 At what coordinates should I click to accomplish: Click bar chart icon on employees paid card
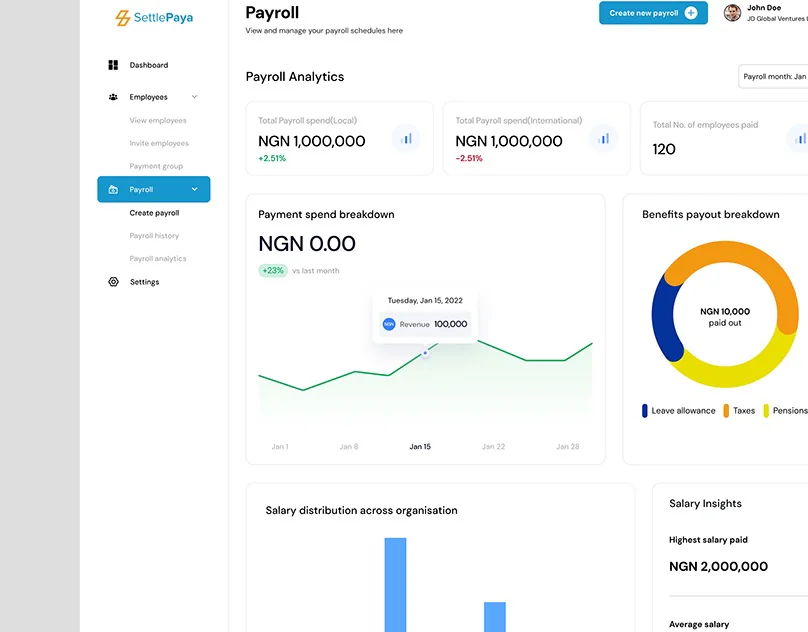coord(799,139)
